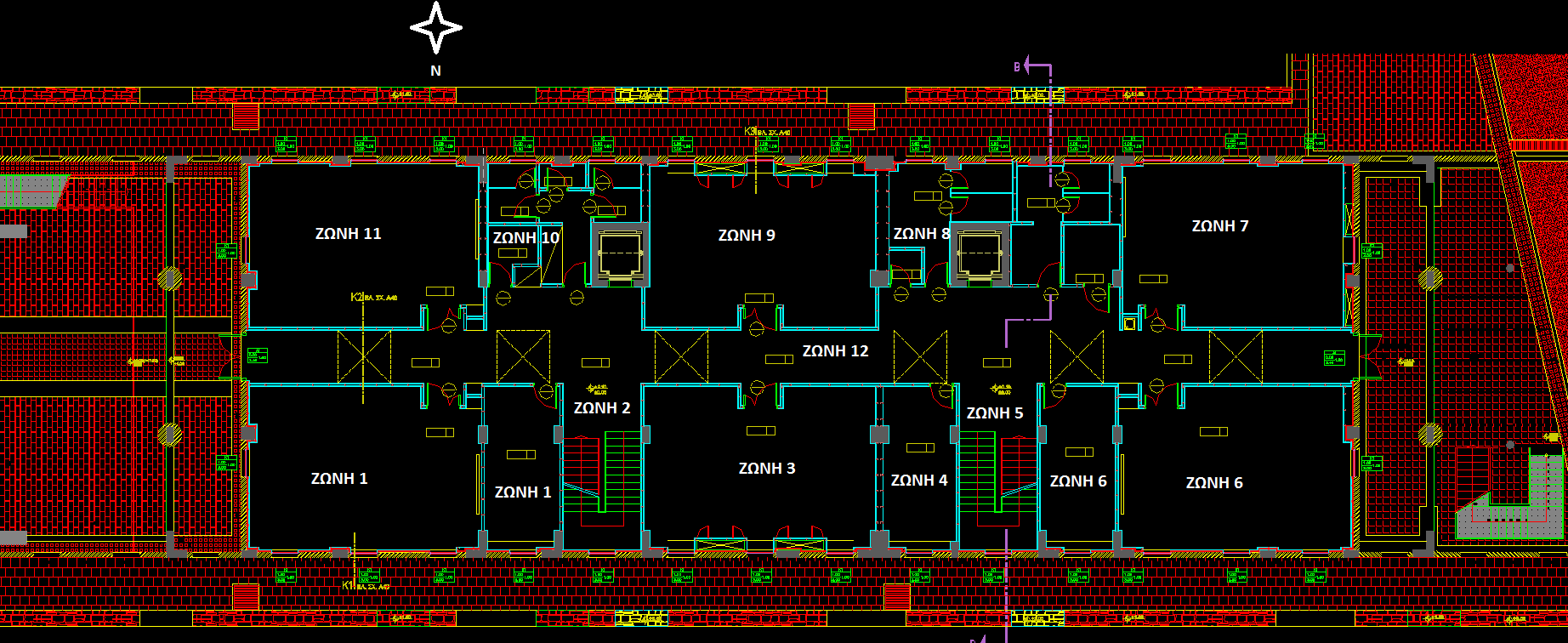Select the 'K2' column axis label
1568x643 pixels.
point(357,297)
